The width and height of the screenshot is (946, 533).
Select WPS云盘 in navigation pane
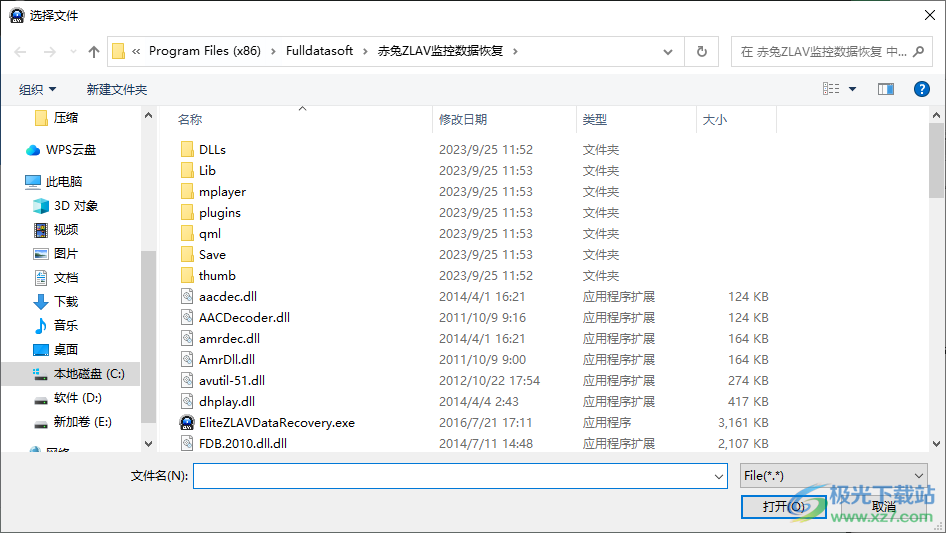tap(61, 150)
